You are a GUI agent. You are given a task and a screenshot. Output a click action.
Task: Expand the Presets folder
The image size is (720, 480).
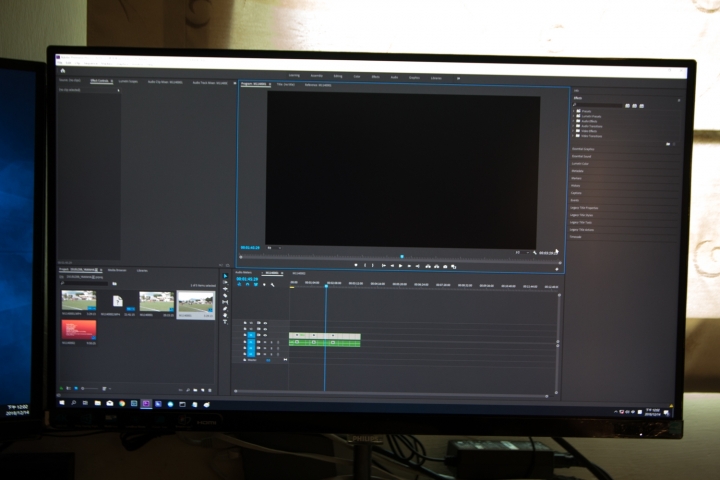click(573, 111)
